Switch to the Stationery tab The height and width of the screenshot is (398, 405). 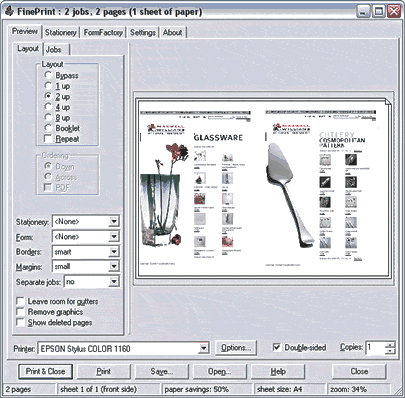tap(61, 33)
